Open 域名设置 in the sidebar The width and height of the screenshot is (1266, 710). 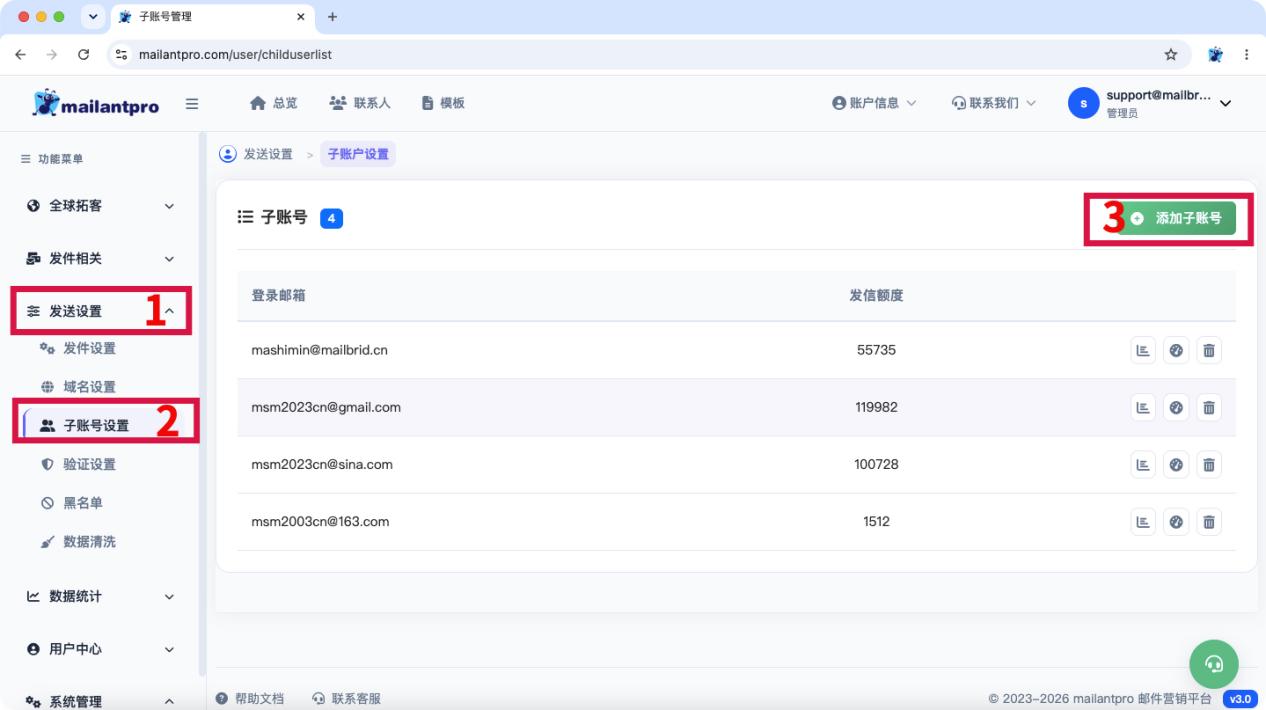(78, 387)
